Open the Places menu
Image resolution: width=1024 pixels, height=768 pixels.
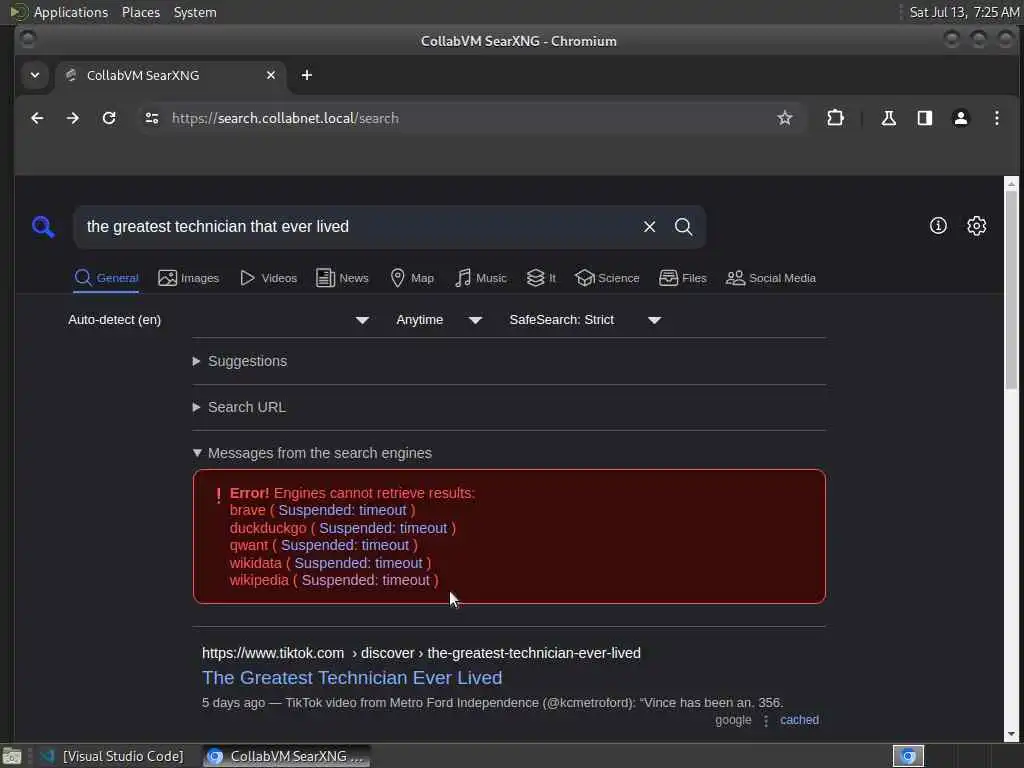point(140,12)
